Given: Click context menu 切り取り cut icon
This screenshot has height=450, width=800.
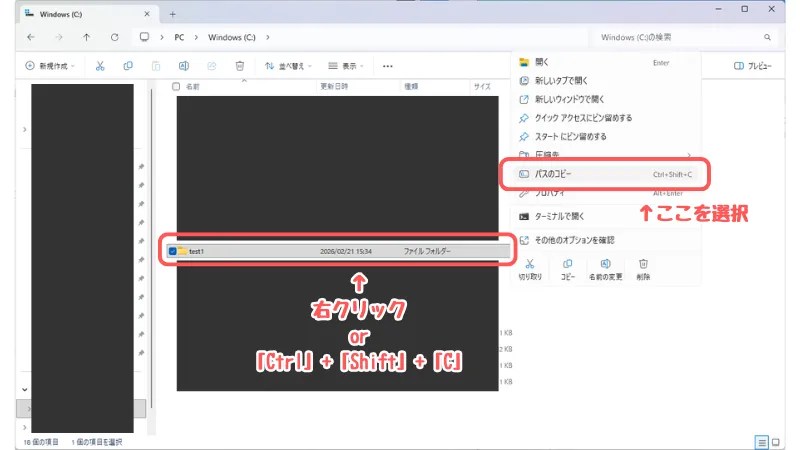Looking at the screenshot, I should coord(530,264).
